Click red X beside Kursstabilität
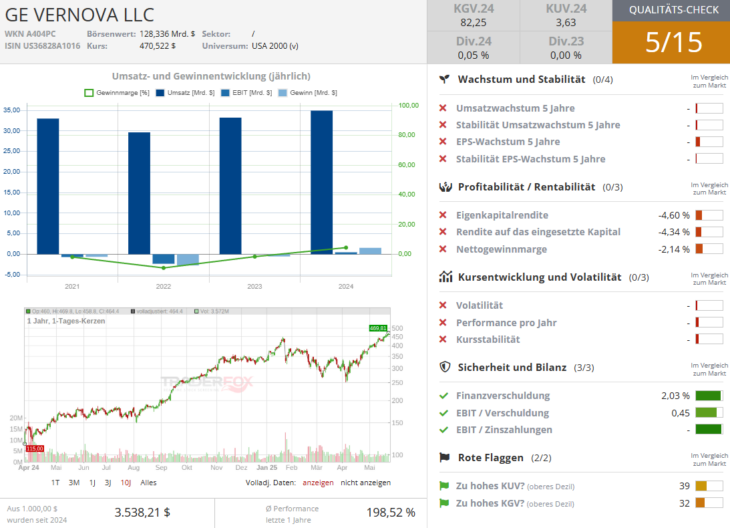 (x=443, y=339)
